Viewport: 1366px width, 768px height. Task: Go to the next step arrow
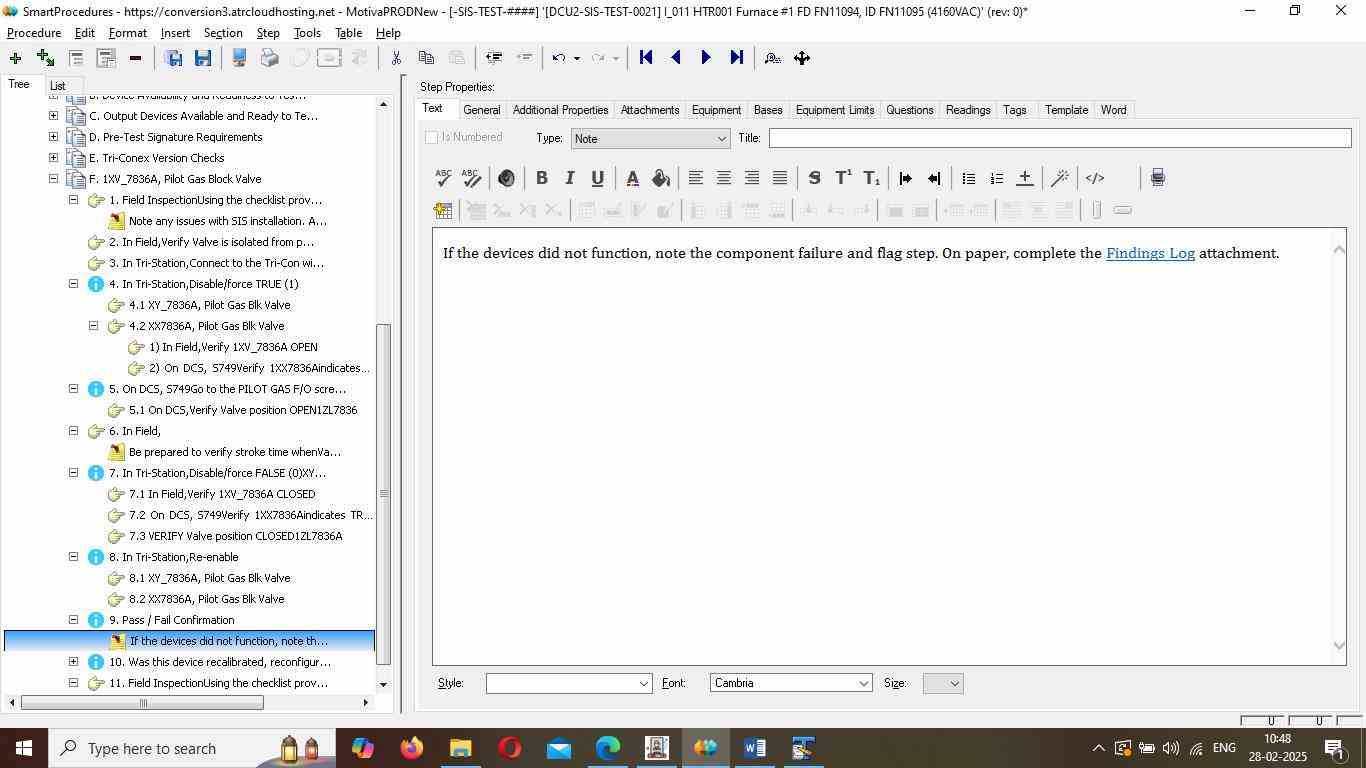tap(706, 58)
